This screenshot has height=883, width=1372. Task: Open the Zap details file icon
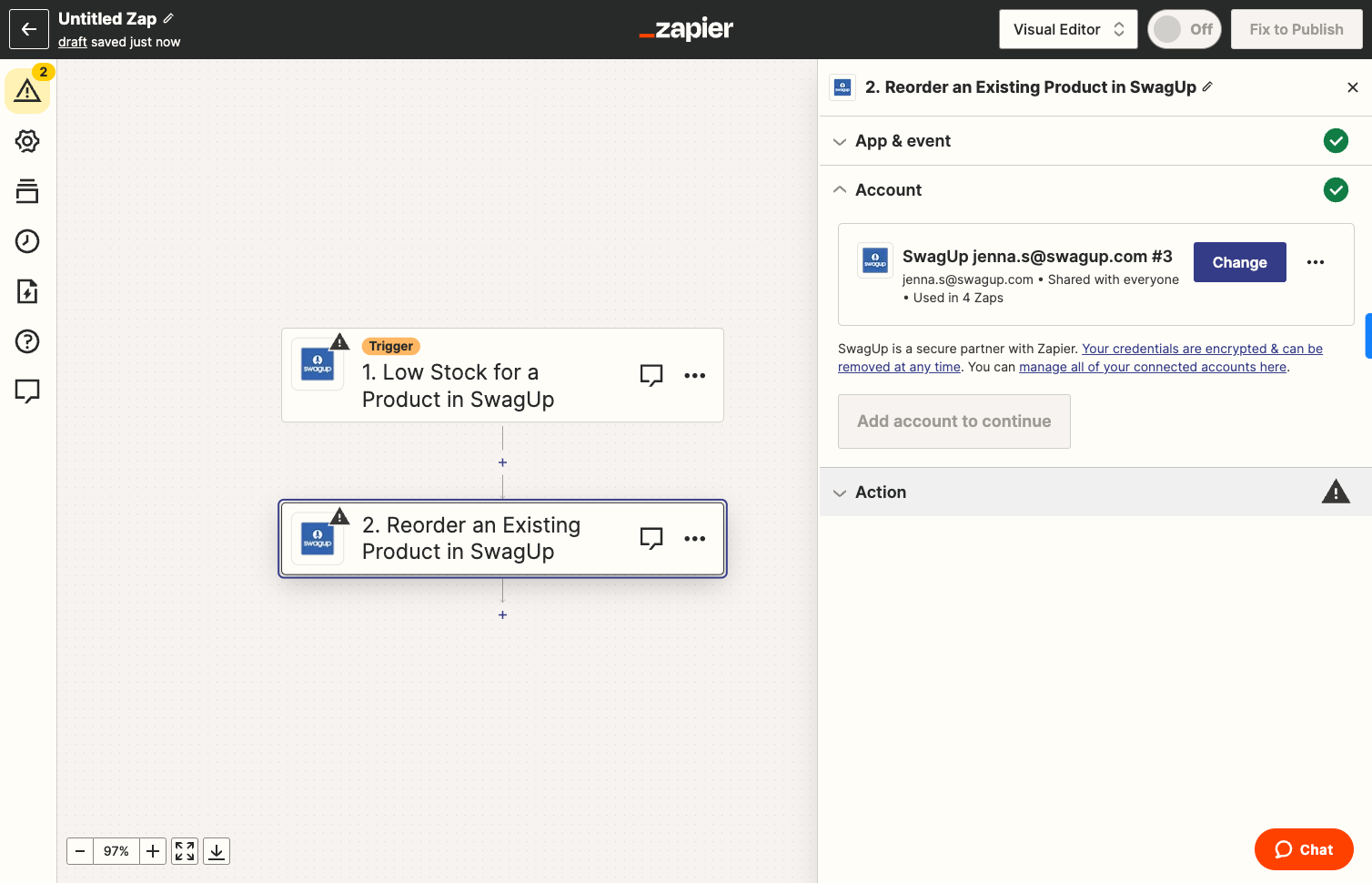coord(27,291)
